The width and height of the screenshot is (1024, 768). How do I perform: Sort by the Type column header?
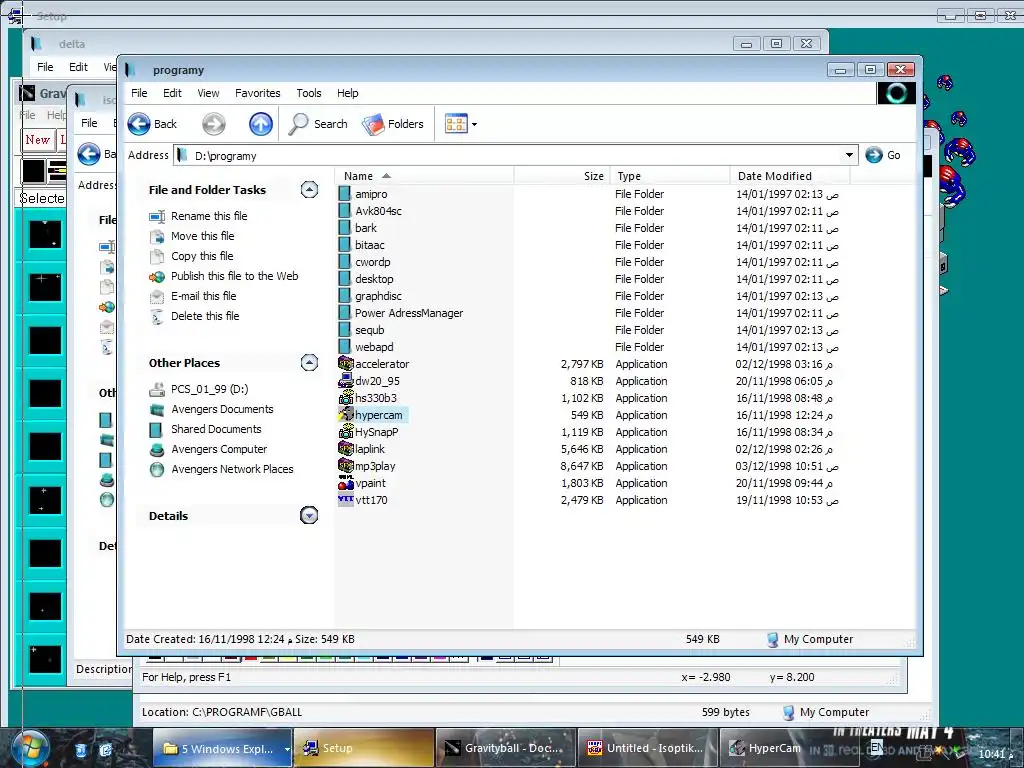tap(669, 176)
